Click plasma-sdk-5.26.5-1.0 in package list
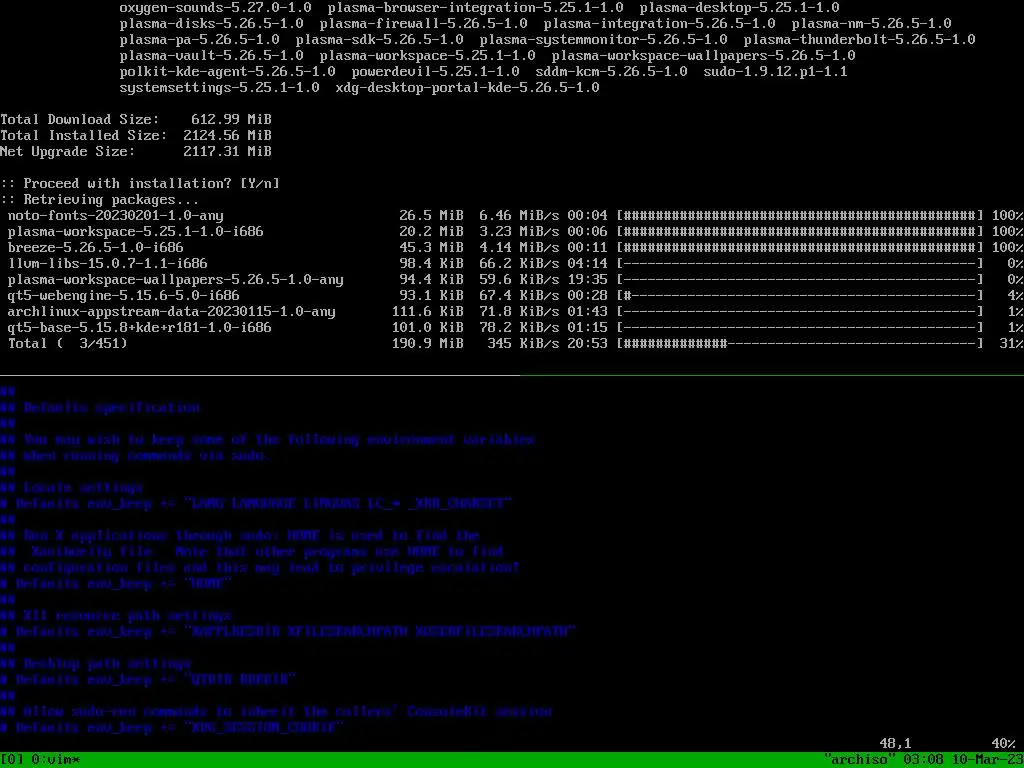 (379, 39)
